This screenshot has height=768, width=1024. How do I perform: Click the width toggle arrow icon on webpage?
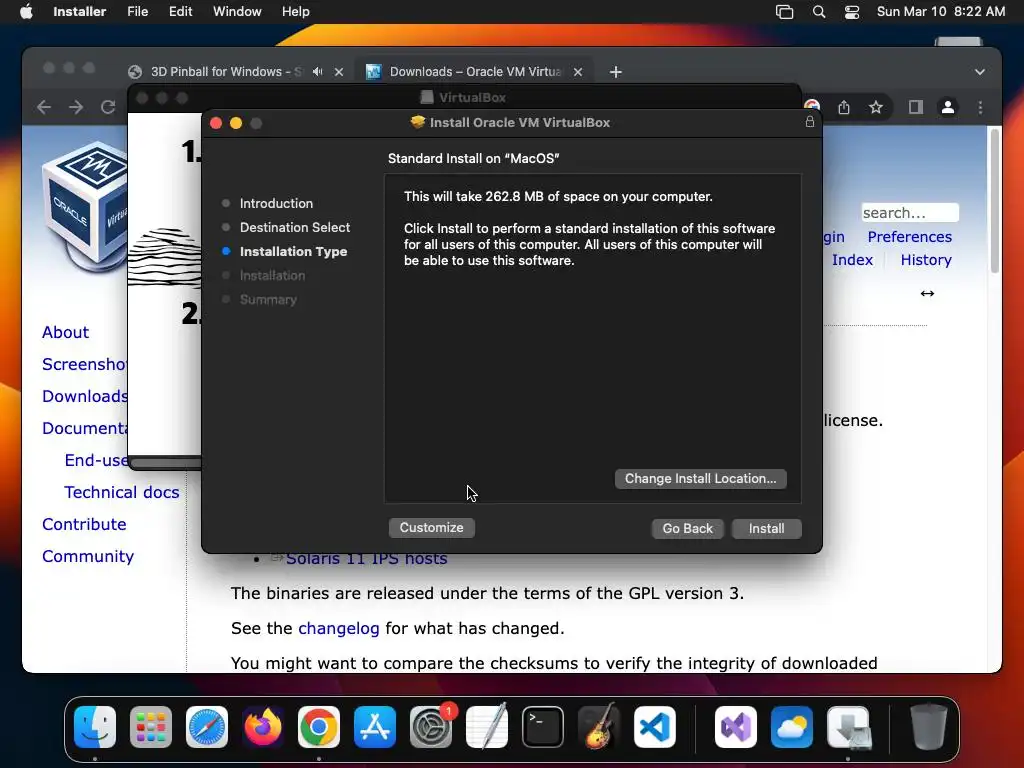[927, 293]
